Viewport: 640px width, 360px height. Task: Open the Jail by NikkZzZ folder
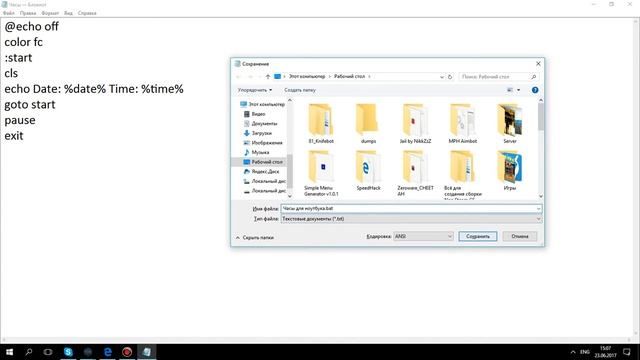click(x=415, y=123)
